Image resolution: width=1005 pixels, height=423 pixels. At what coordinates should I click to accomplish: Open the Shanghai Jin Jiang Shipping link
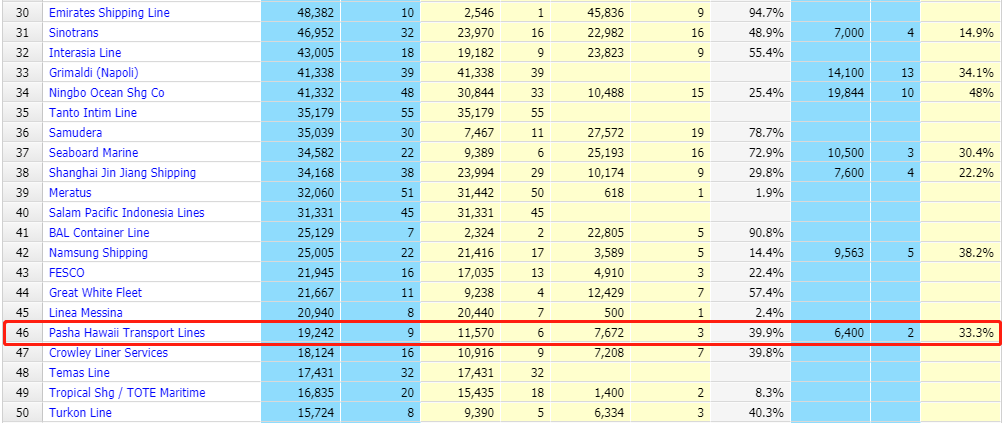click(122, 172)
